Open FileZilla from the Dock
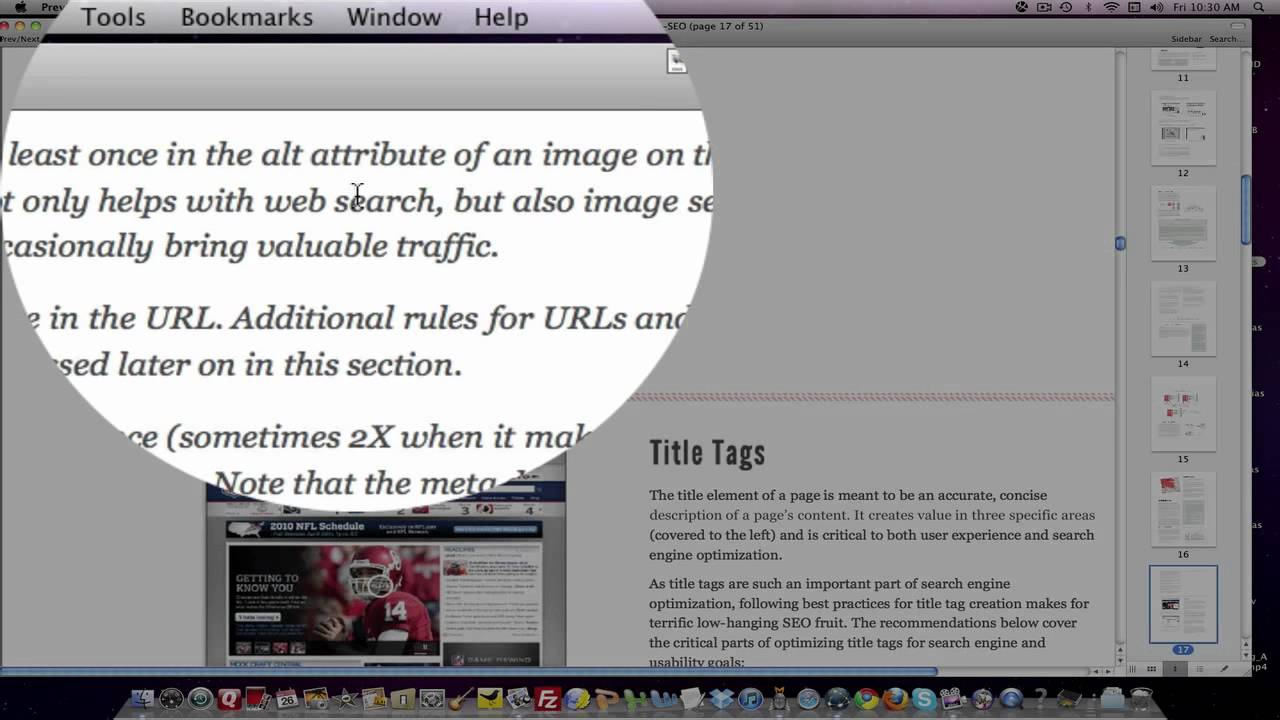Screen dimensions: 1280x720 coord(548,699)
